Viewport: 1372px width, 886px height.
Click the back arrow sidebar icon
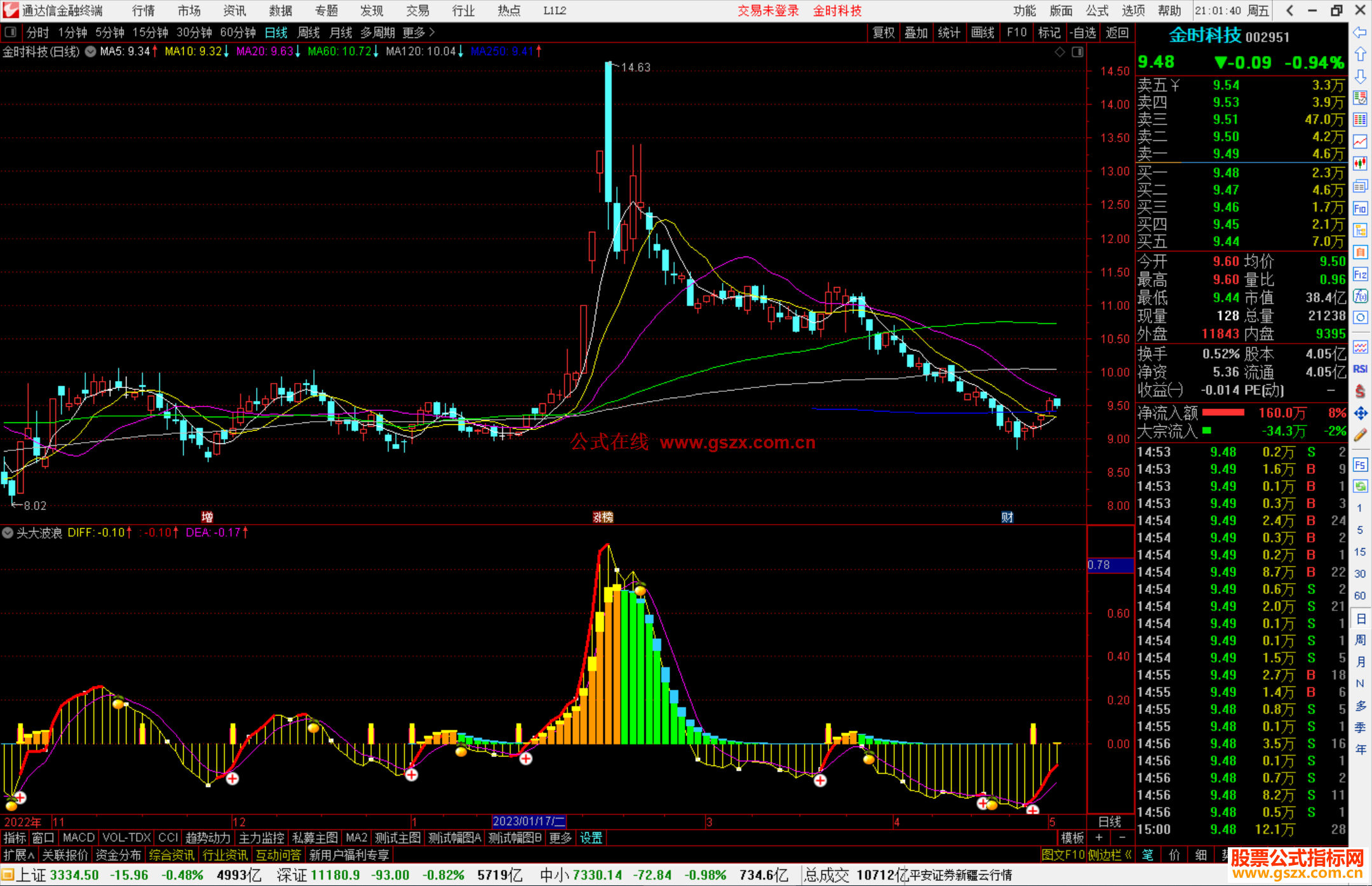(x=1360, y=32)
